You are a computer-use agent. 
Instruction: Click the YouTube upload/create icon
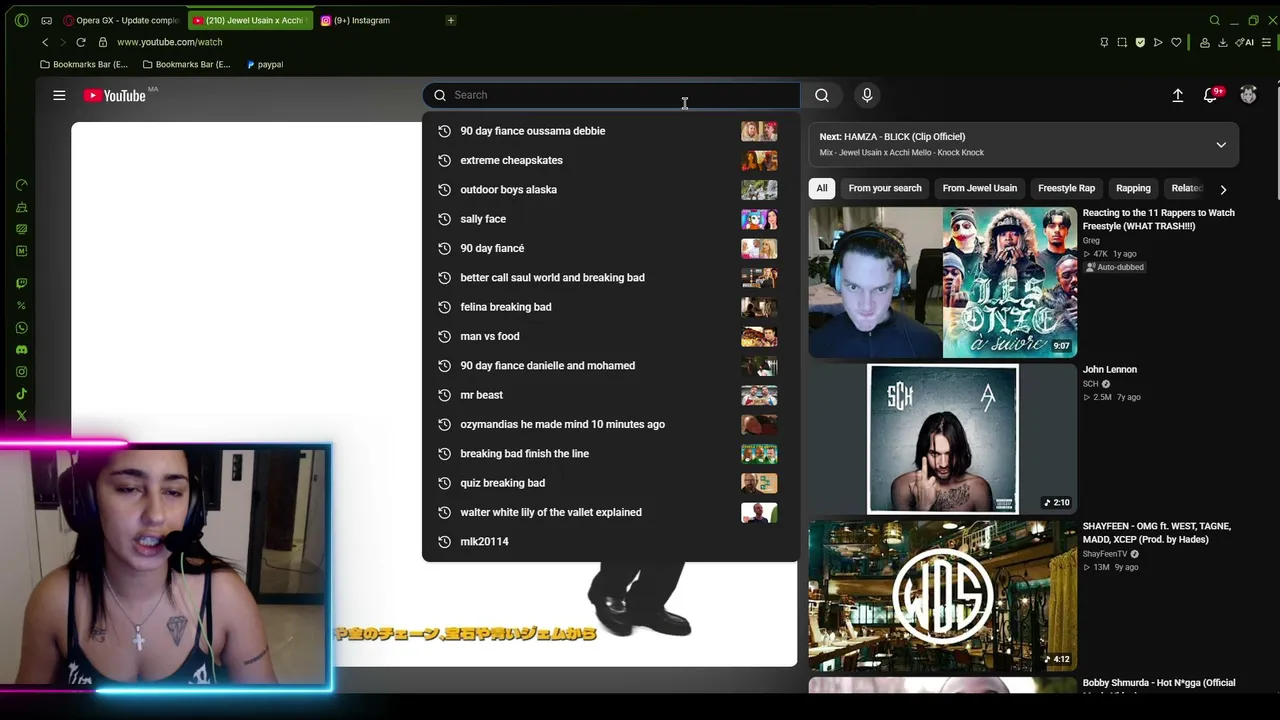(x=1178, y=95)
